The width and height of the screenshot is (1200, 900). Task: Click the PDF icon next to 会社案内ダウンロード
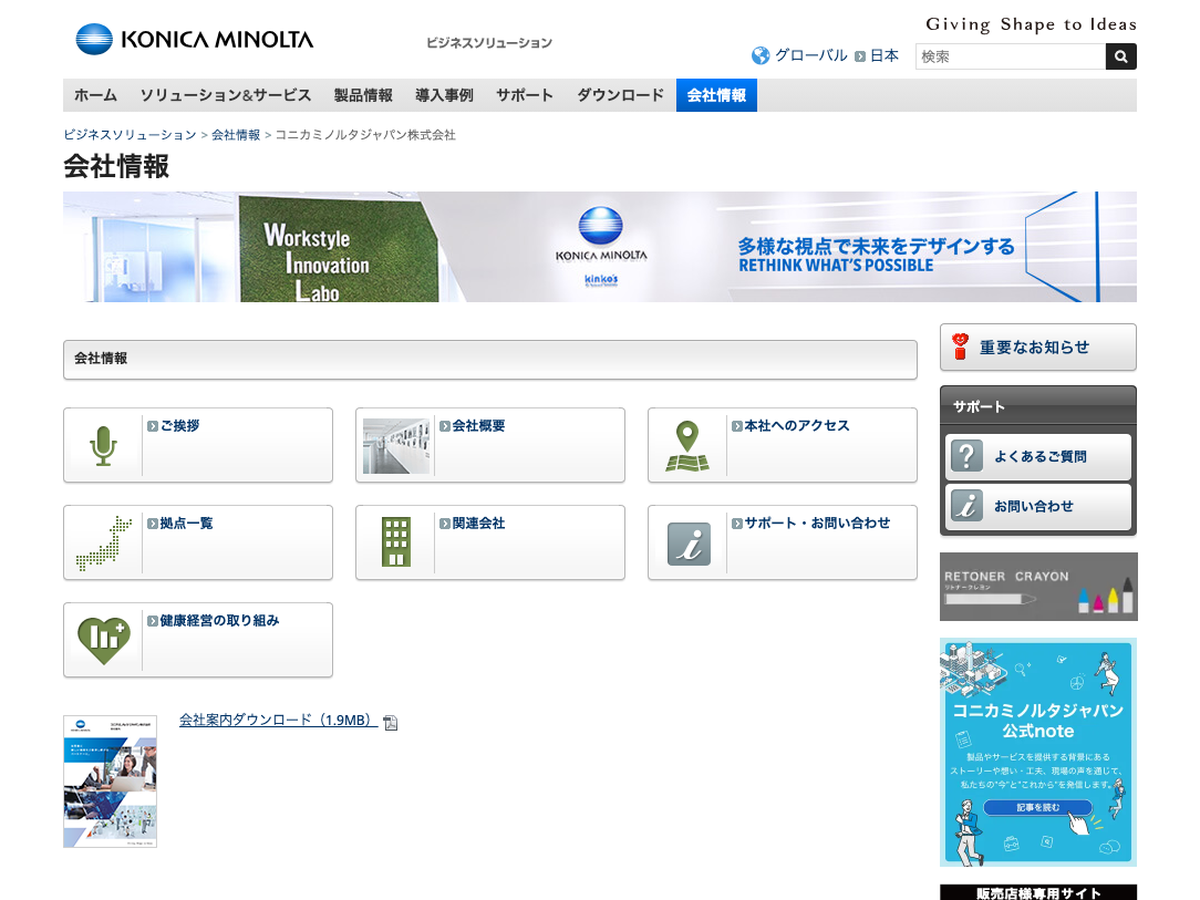tap(391, 723)
